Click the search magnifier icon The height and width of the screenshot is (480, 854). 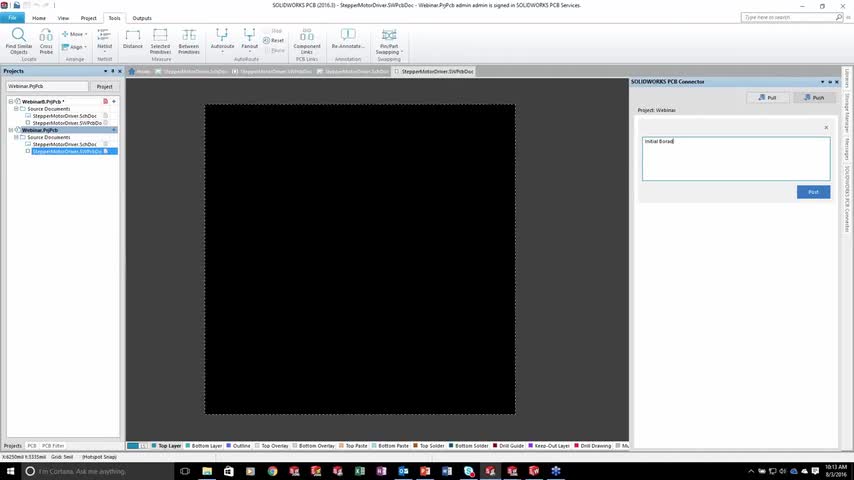point(839,17)
